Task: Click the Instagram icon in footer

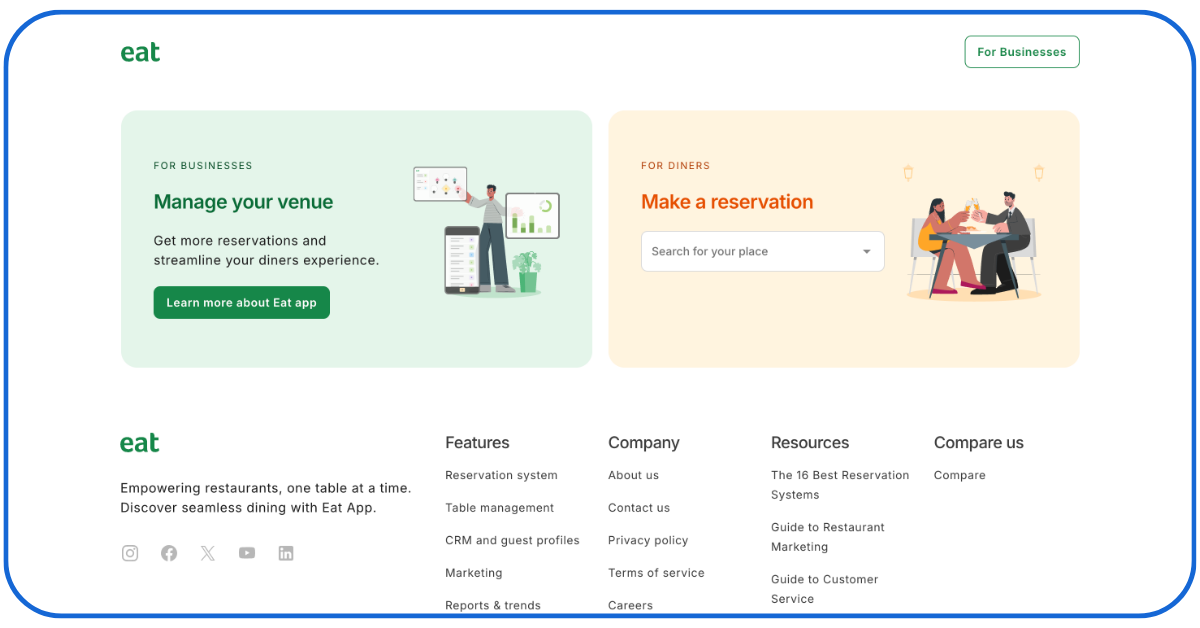Action: (130, 553)
